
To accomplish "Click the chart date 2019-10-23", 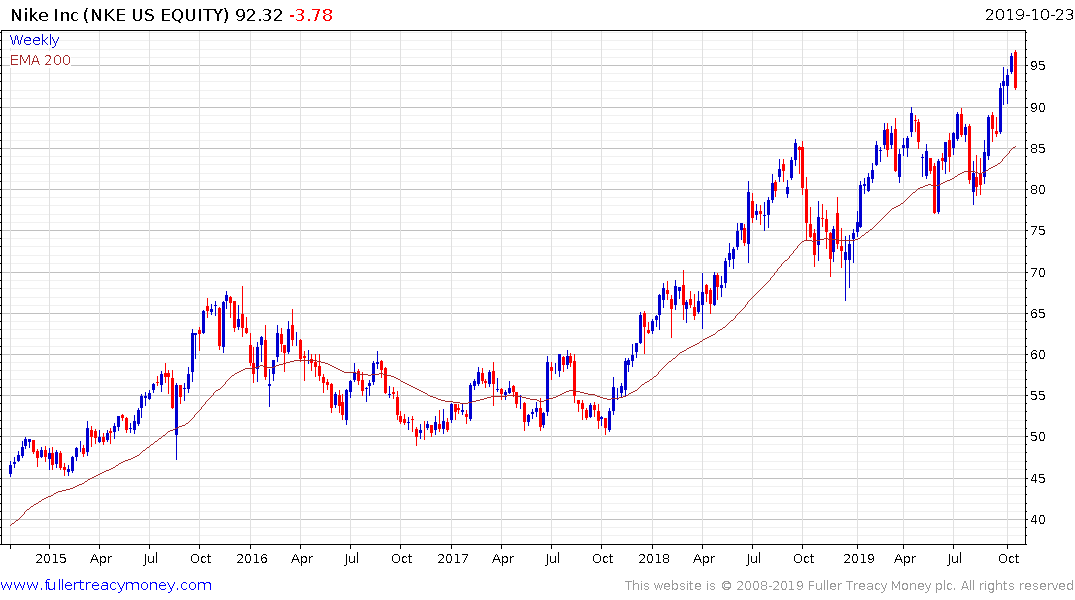I will [1029, 15].
